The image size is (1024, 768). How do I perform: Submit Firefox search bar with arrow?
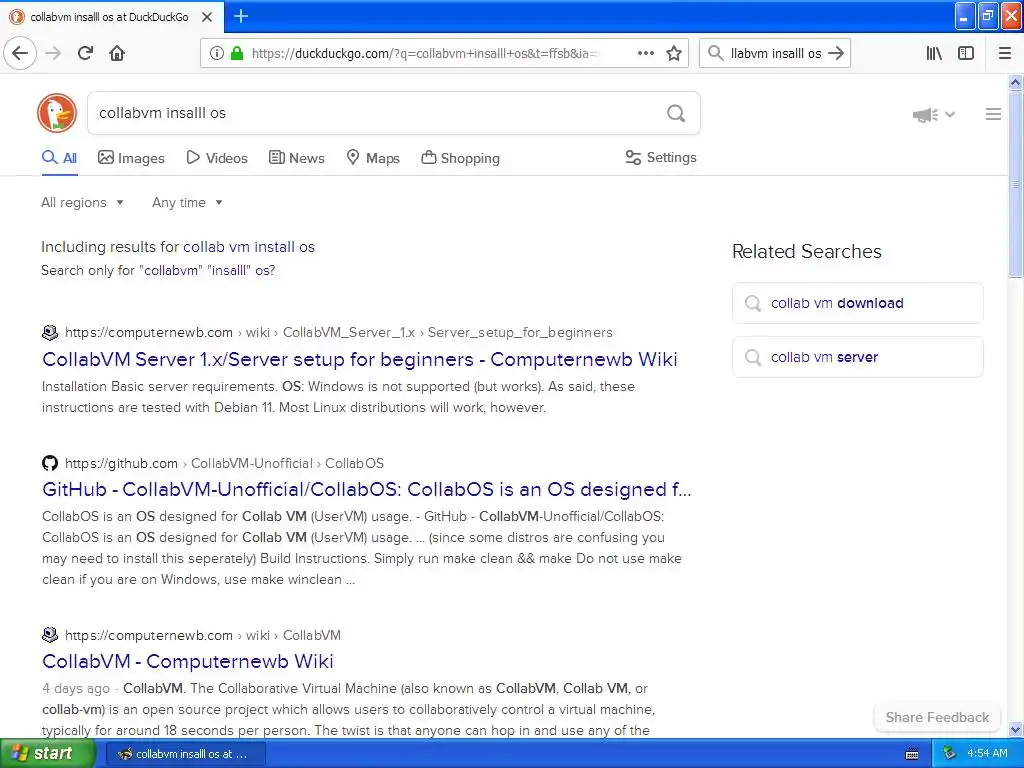(x=836, y=53)
